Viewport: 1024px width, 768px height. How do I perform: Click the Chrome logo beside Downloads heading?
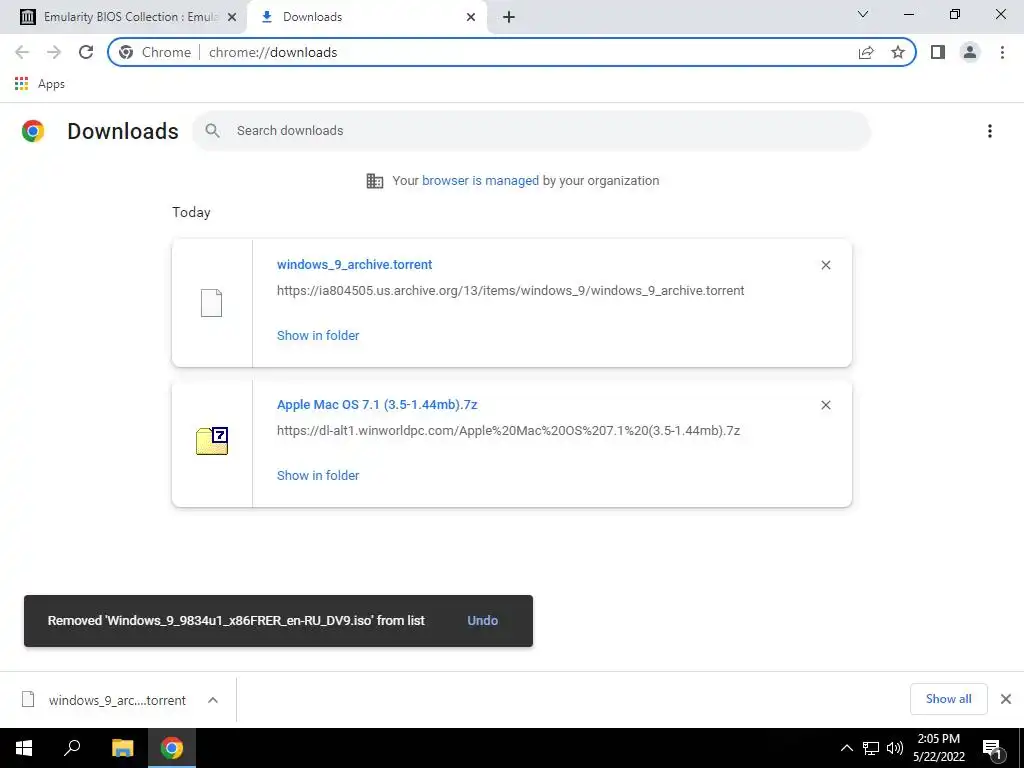(33, 131)
